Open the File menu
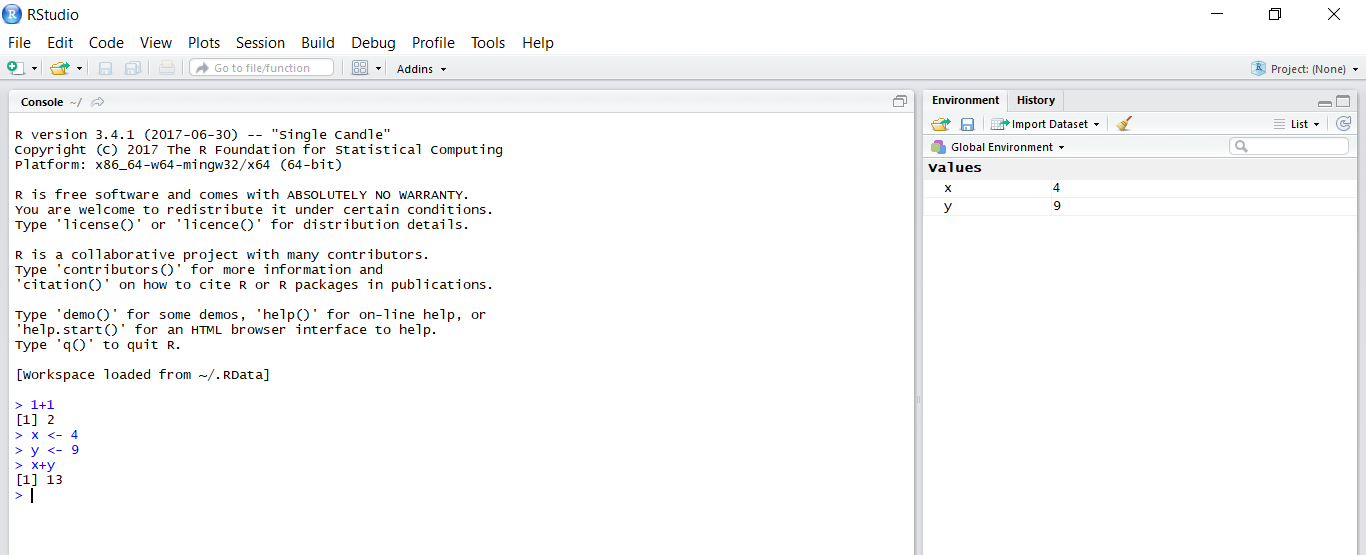The image size is (1366, 555). click(19, 43)
